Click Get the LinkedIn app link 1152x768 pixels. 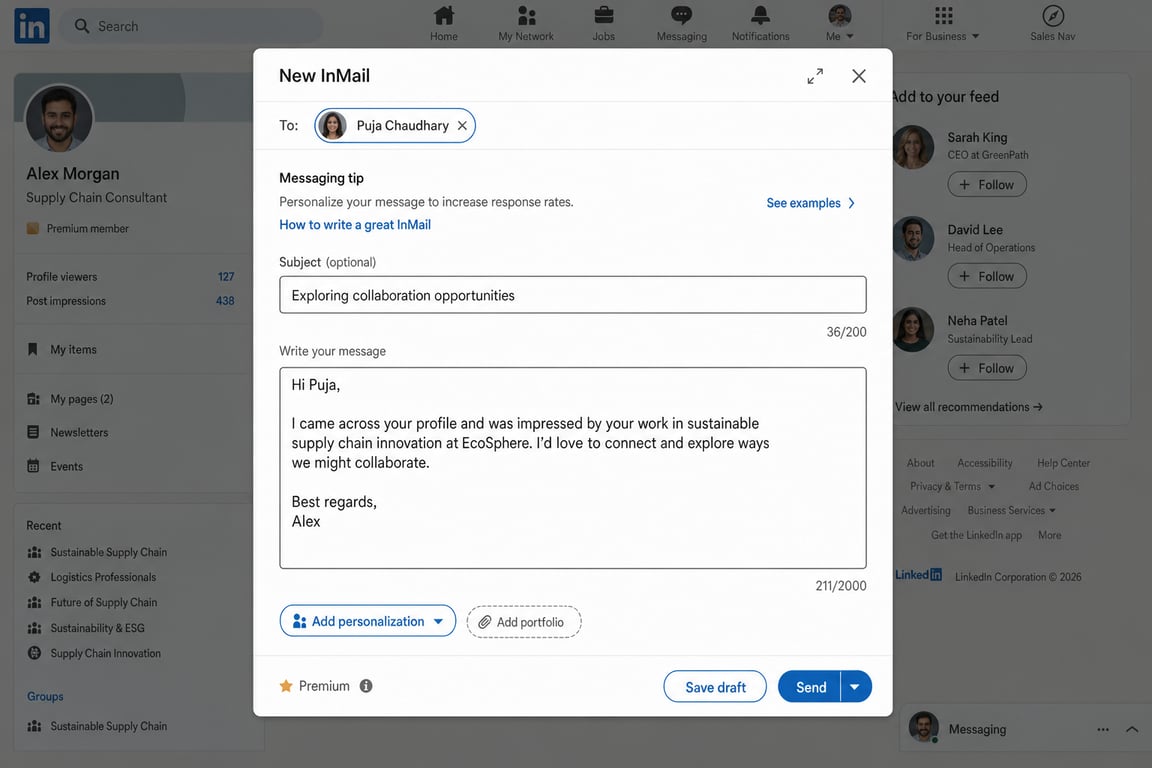(976, 535)
